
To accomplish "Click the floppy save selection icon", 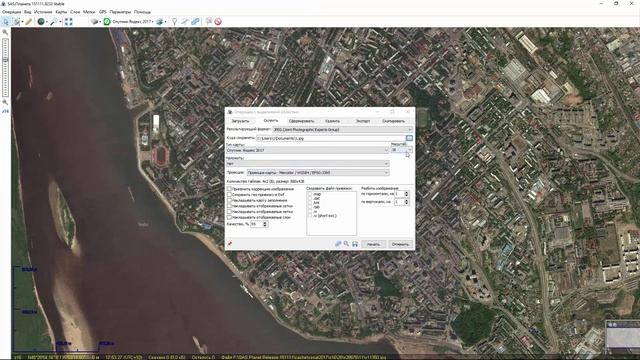I will coord(355,244).
